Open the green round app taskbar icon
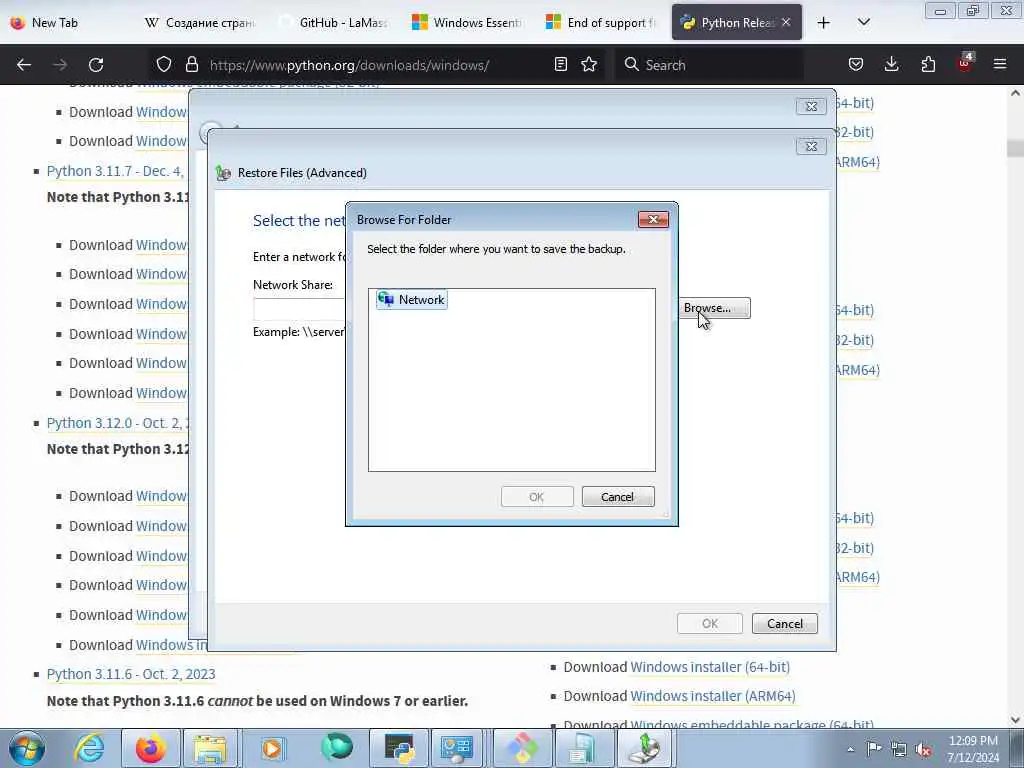Image resolution: width=1024 pixels, height=768 pixels. point(337,748)
